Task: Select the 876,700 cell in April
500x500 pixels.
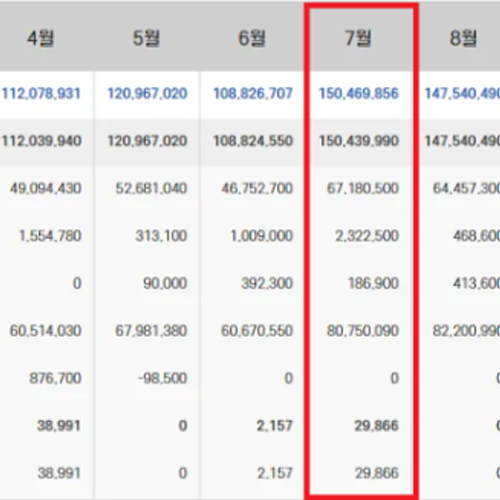Action: pyautogui.click(x=55, y=378)
